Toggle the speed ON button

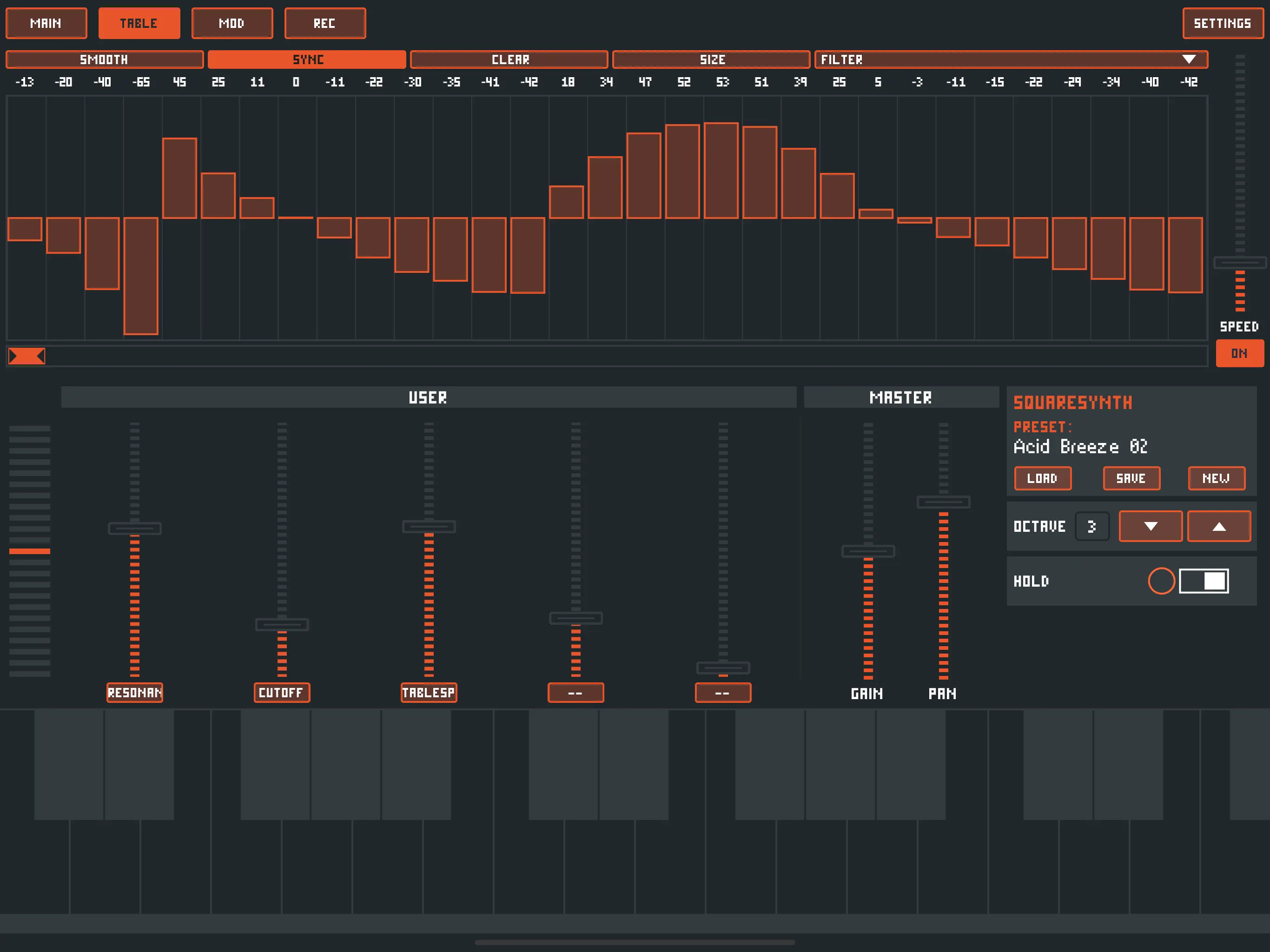tap(1239, 354)
